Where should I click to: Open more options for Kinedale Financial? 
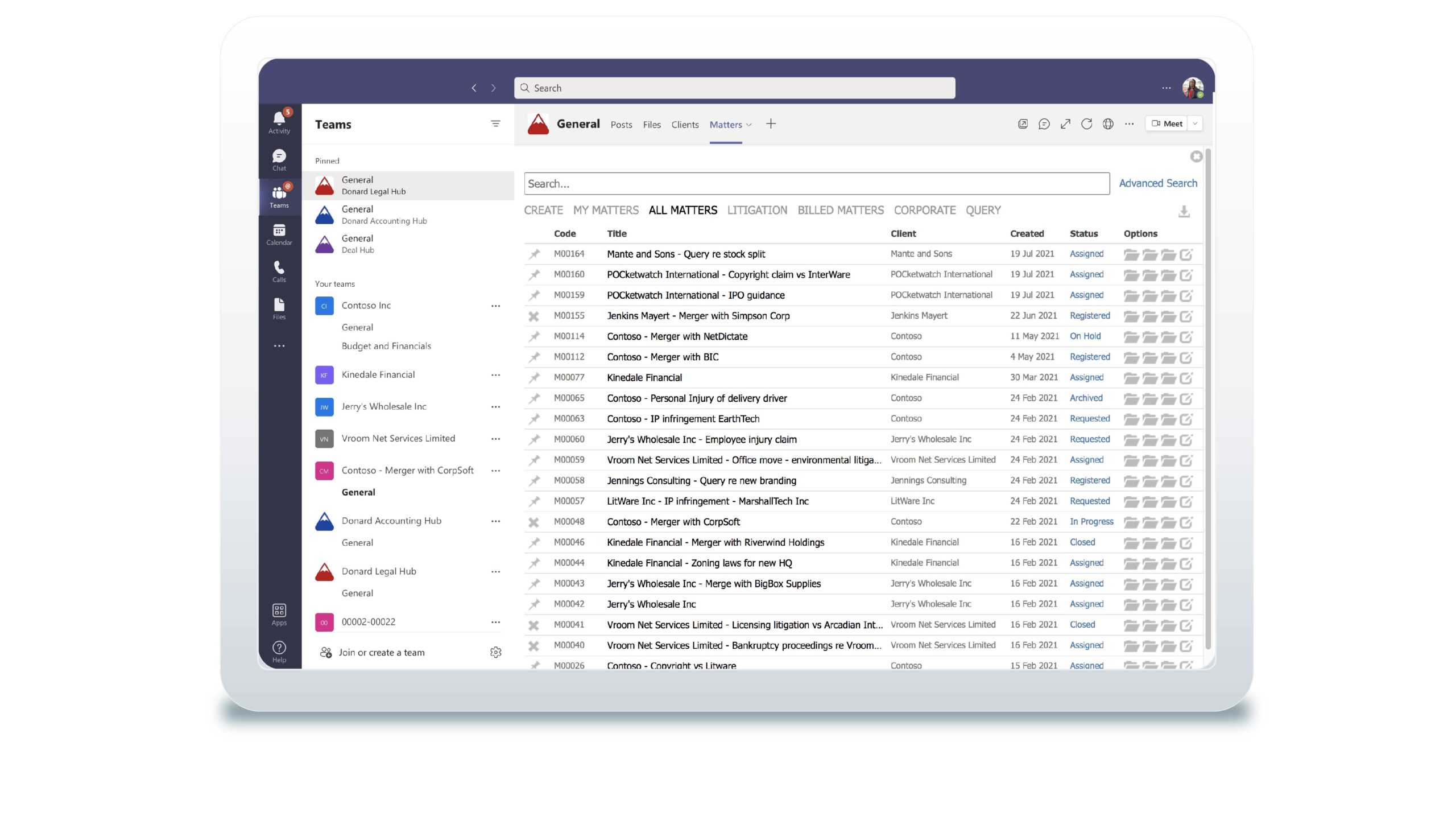pyautogui.click(x=495, y=374)
